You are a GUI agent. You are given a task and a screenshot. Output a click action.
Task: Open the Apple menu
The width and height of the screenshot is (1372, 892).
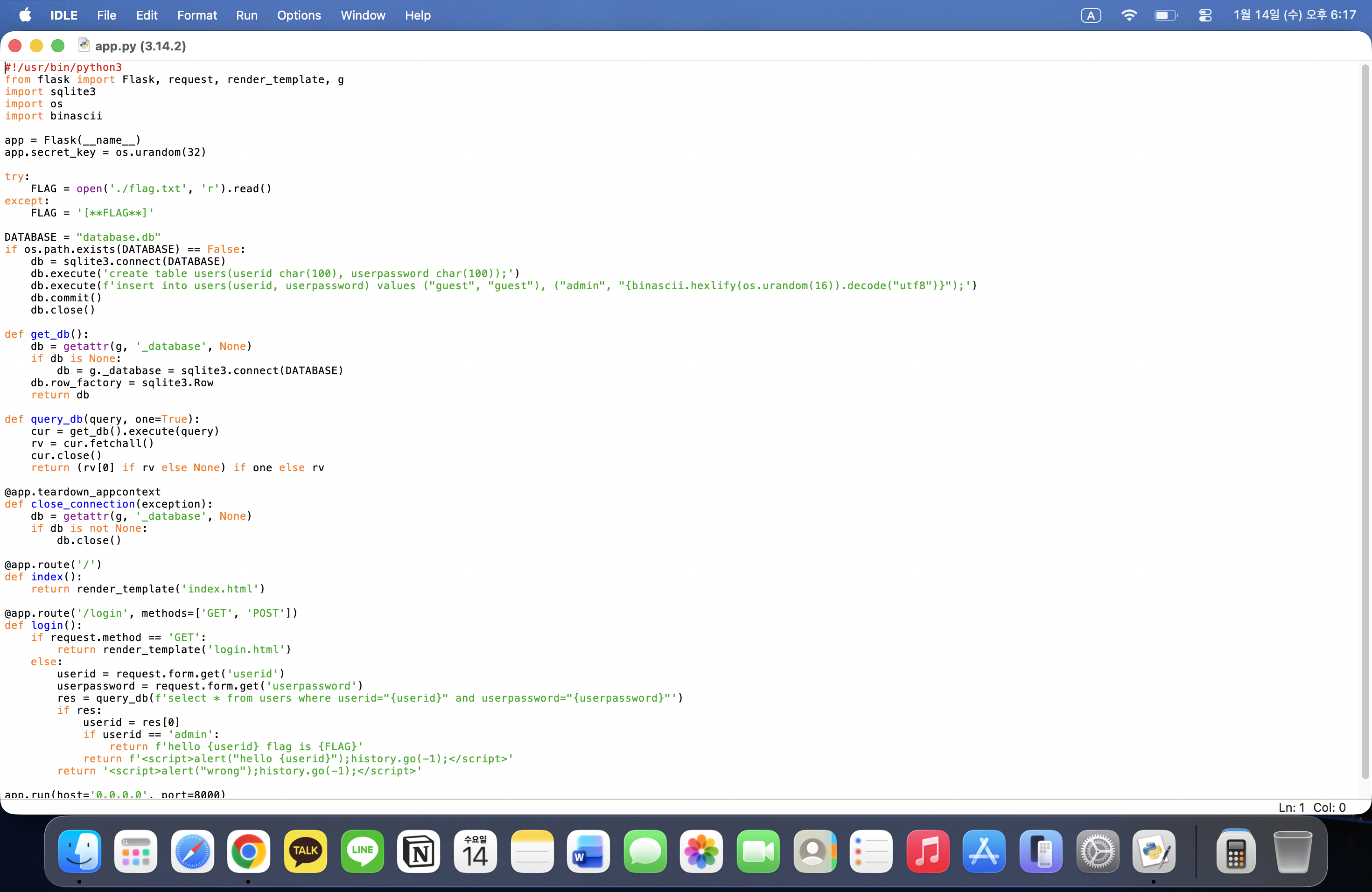click(x=25, y=15)
